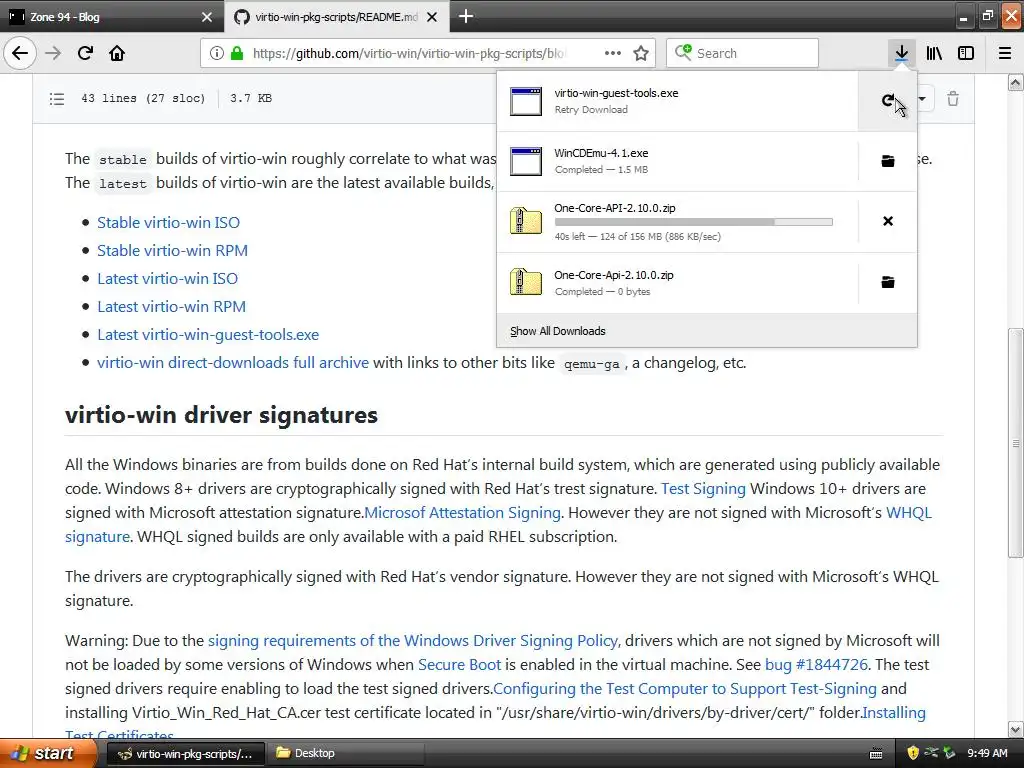
Task: Click the One-Core-API download progress bar
Action: (x=694, y=222)
